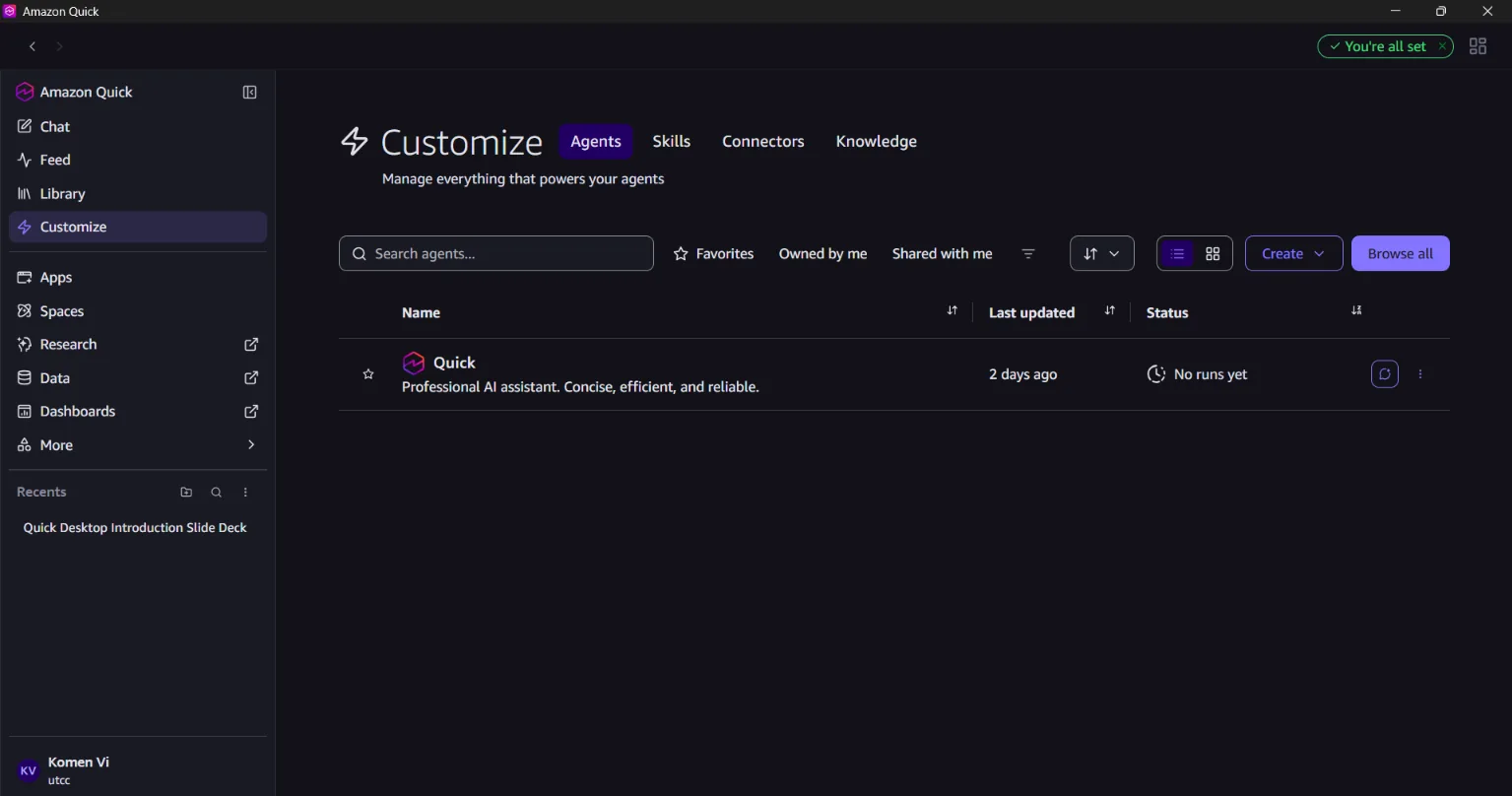Start chat with Quick agent icon

(1385, 374)
